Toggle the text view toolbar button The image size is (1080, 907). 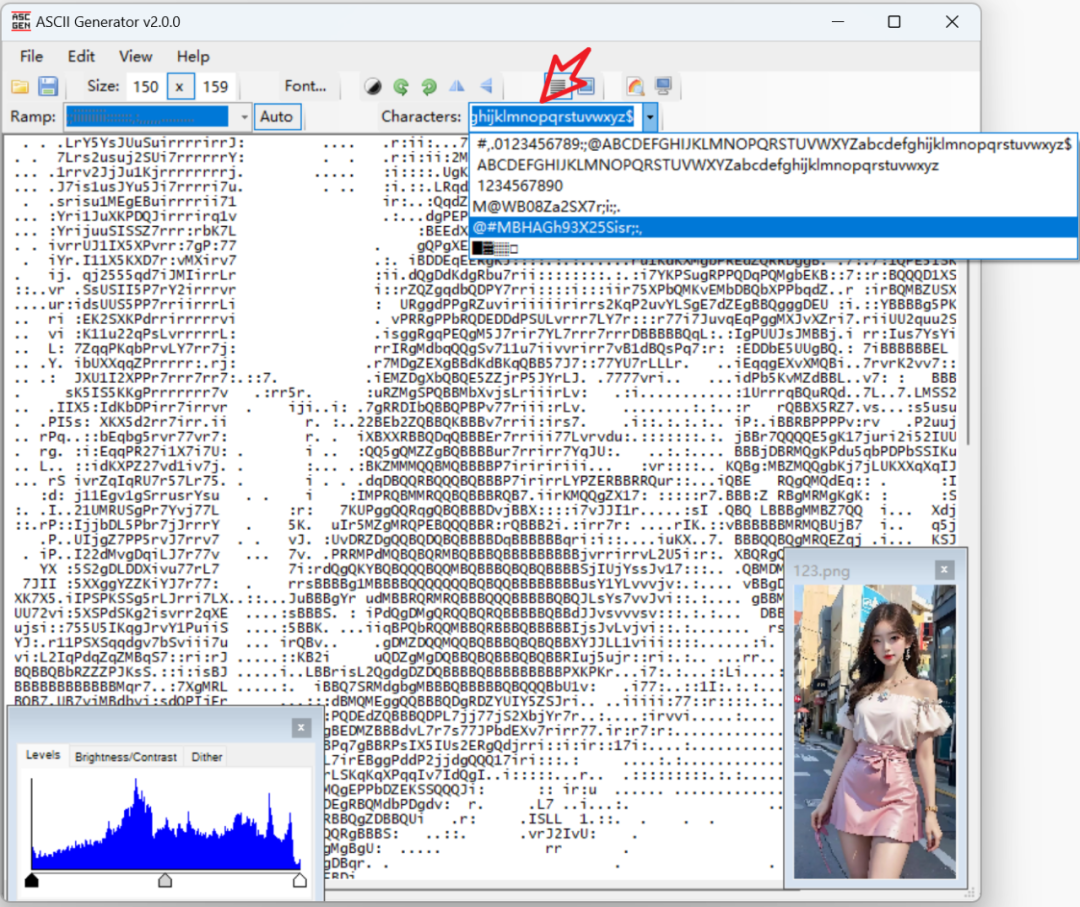[x=557, y=87]
